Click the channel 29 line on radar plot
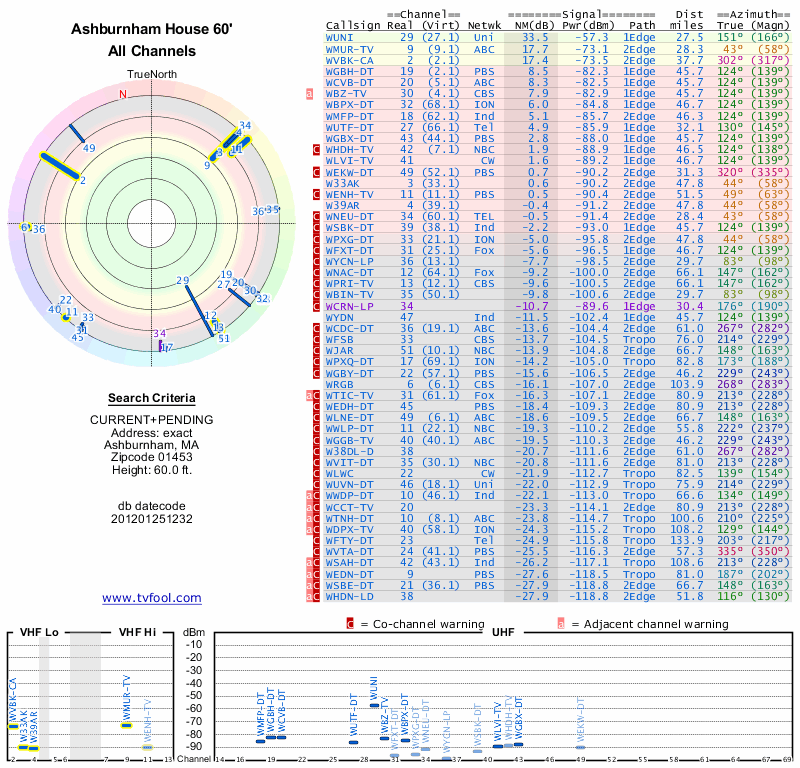 [199, 311]
